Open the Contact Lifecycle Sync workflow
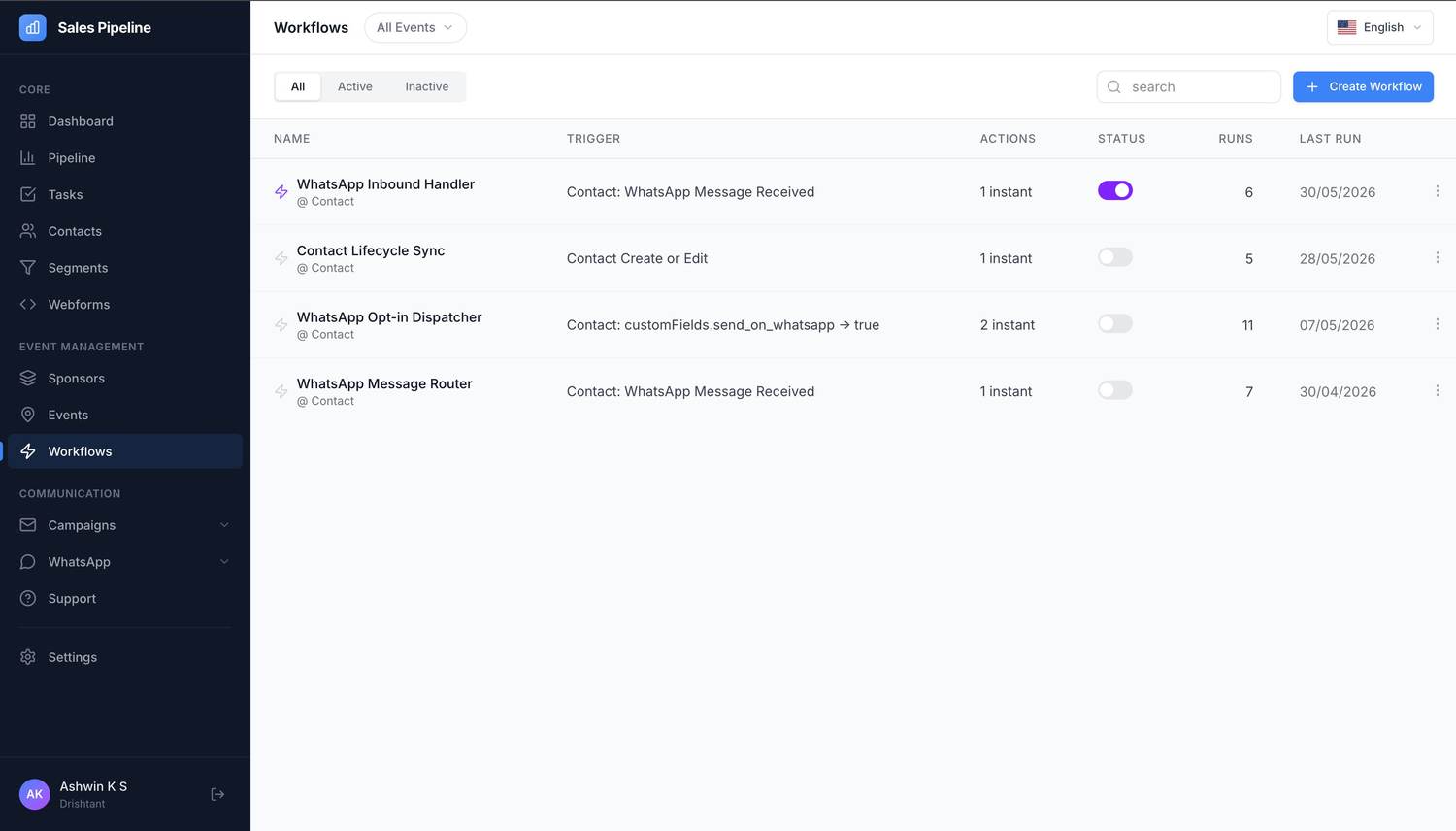The width and height of the screenshot is (1456, 831). click(371, 250)
